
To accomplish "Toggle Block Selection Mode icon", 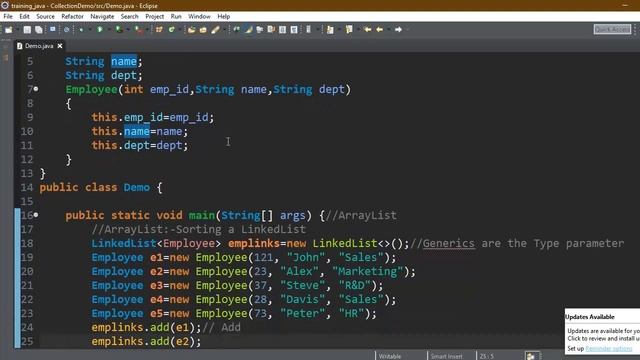I will pyautogui.click(x=282, y=29).
